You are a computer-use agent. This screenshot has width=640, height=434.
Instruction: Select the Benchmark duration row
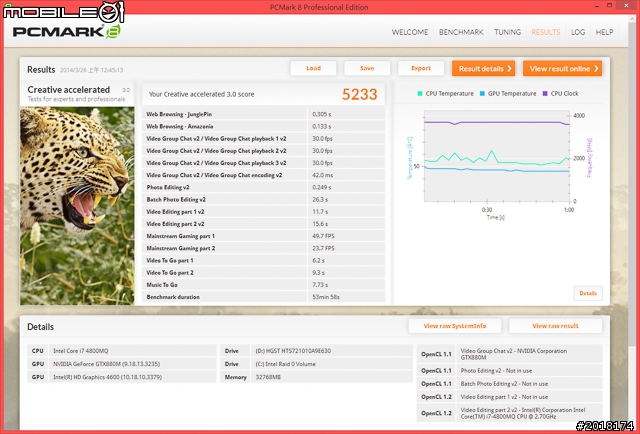(x=263, y=297)
